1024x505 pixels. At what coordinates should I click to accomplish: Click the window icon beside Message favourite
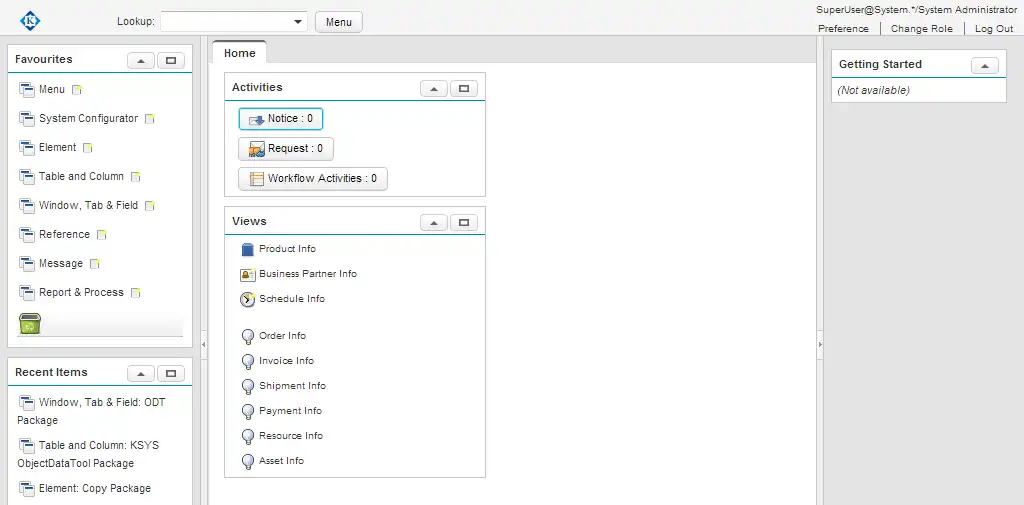pos(27,263)
